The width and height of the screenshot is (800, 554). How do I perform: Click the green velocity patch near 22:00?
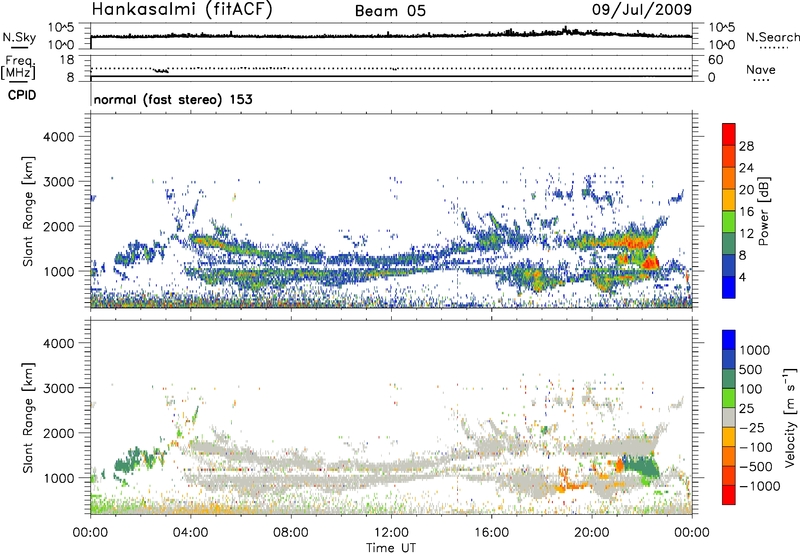(641, 467)
